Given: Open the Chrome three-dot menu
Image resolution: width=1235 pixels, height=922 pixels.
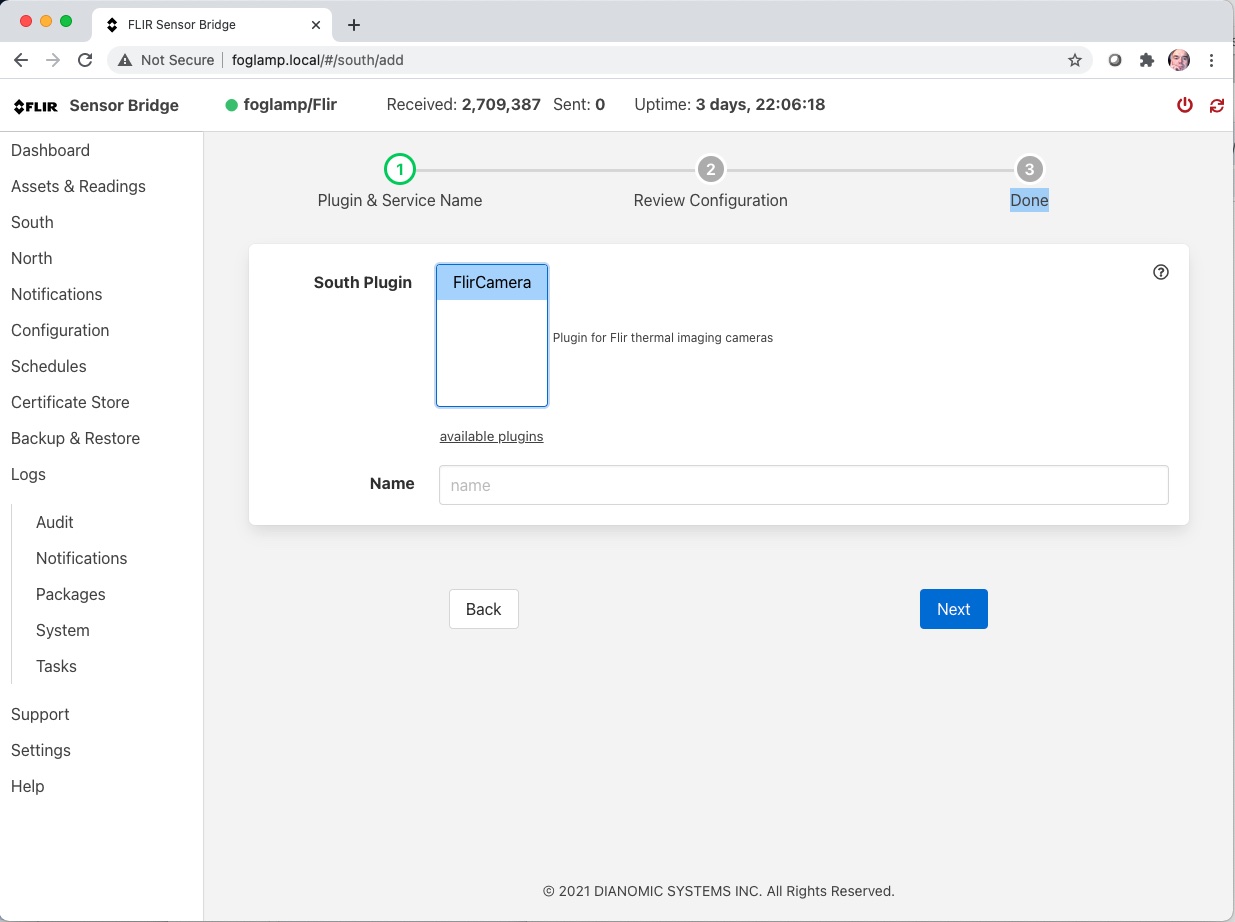Looking at the screenshot, I should point(1212,60).
